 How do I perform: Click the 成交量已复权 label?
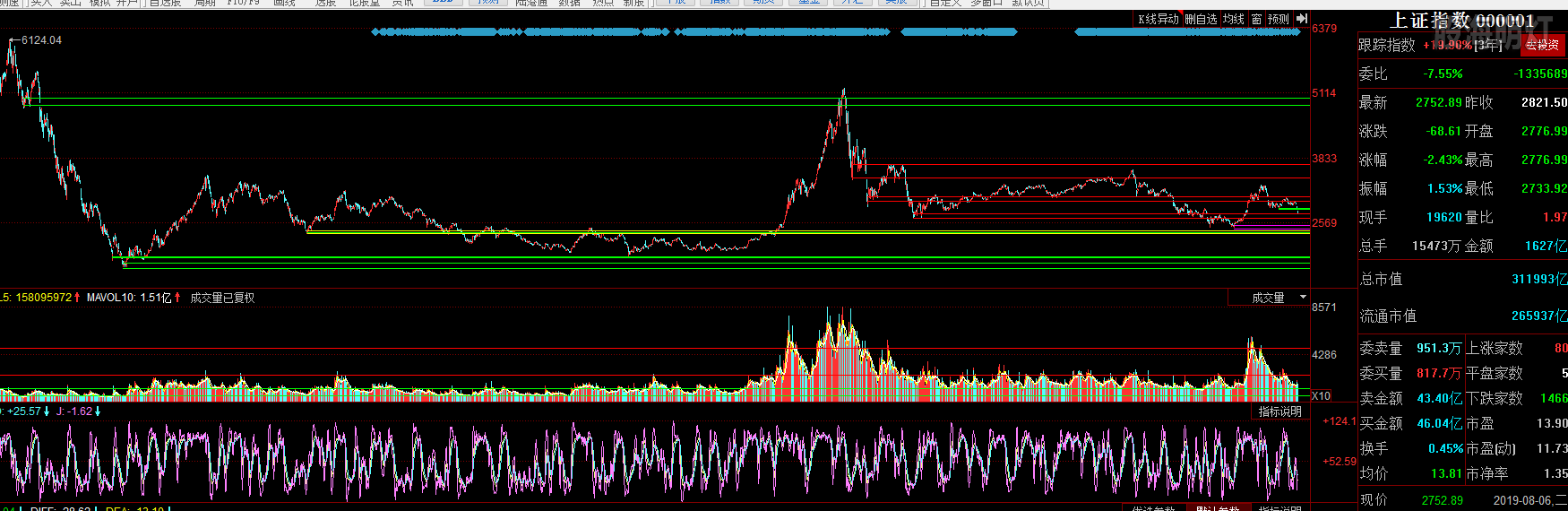tap(222, 298)
